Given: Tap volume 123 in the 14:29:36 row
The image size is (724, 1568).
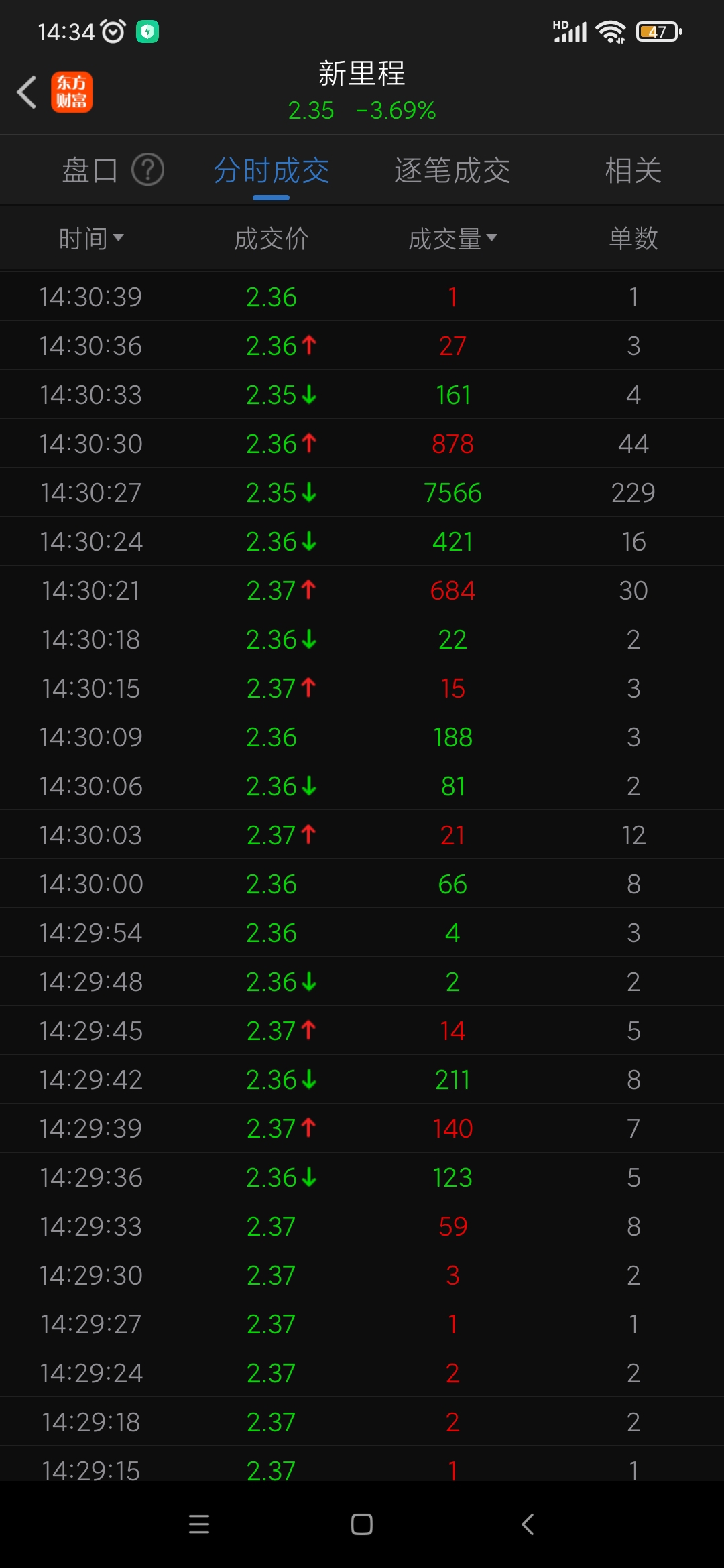Looking at the screenshot, I should coord(452,1177).
